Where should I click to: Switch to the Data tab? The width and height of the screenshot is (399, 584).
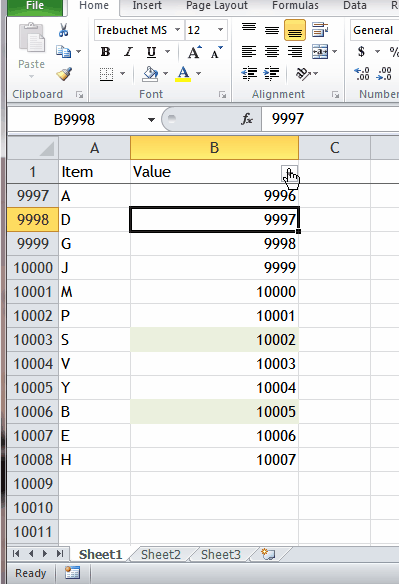[355, 6]
